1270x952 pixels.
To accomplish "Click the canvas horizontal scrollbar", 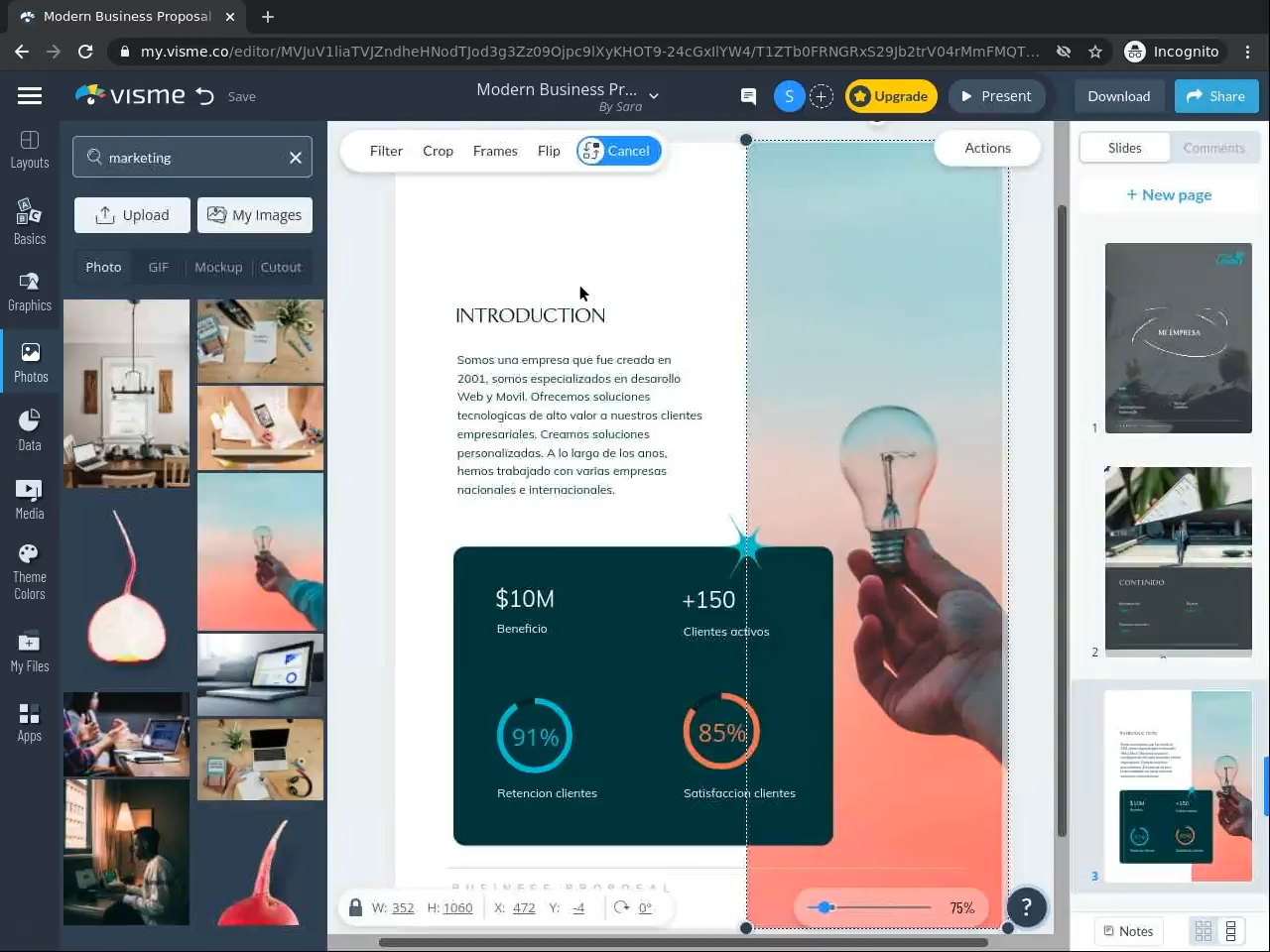I will pyautogui.click(x=685, y=942).
